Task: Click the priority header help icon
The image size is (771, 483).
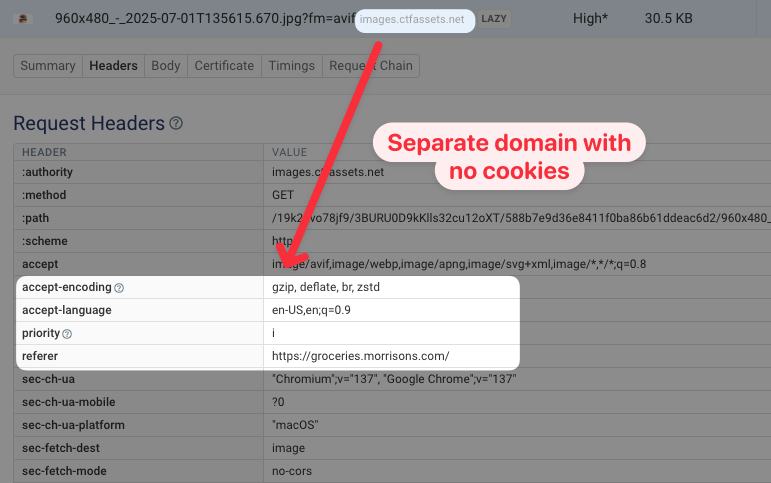Action: click(67, 334)
